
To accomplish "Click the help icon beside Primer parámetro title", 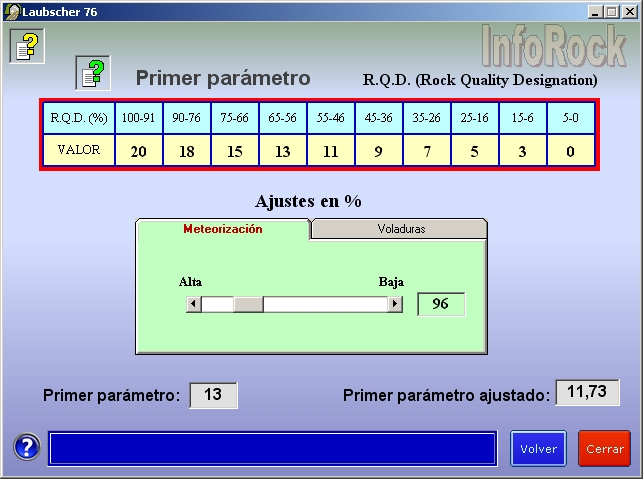I will coord(92,72).
